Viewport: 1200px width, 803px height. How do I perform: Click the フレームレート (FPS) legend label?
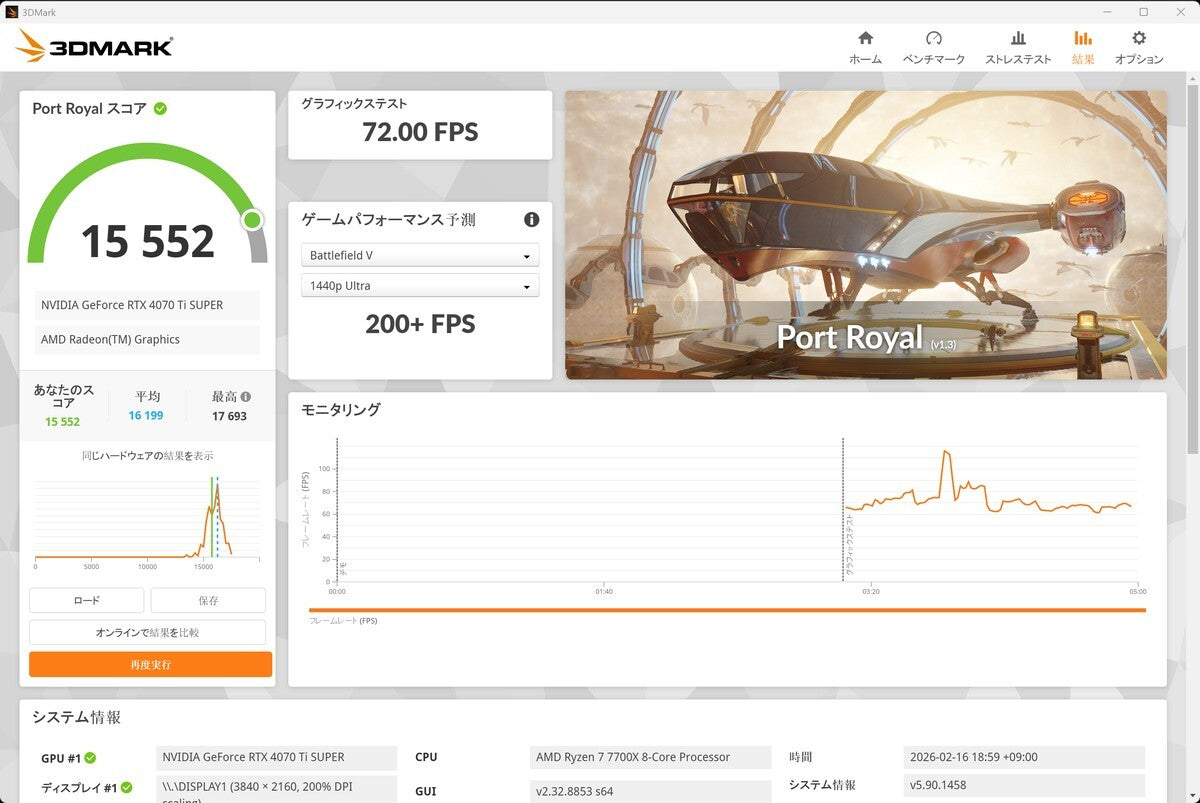[343, 621]
